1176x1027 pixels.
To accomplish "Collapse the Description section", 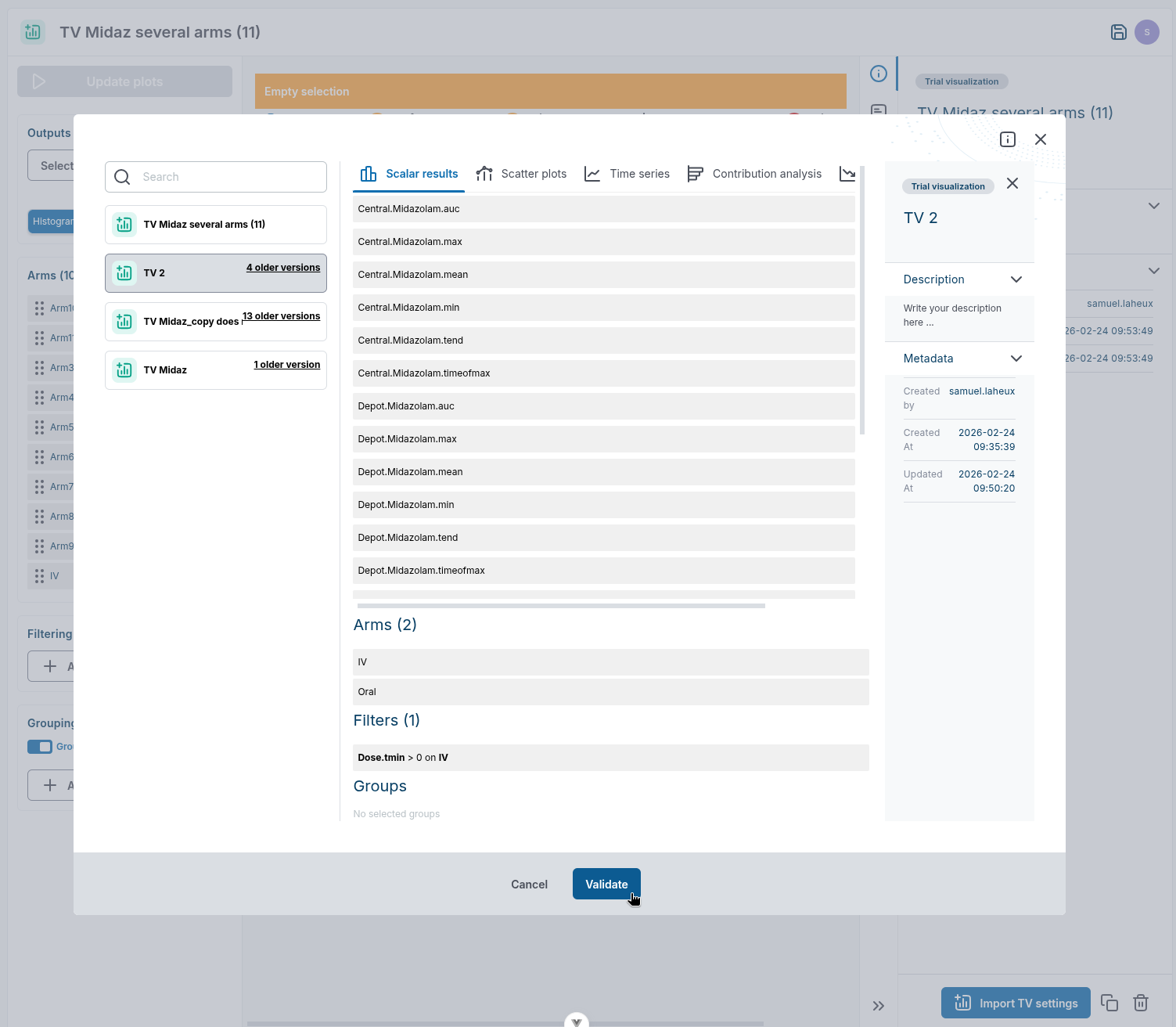I will pos(1016,279).
